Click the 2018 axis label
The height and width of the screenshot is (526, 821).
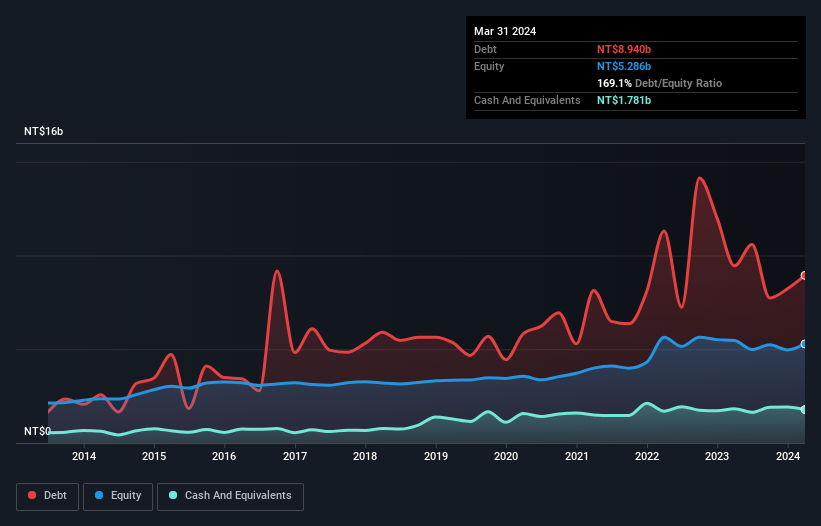click(365, 456)
